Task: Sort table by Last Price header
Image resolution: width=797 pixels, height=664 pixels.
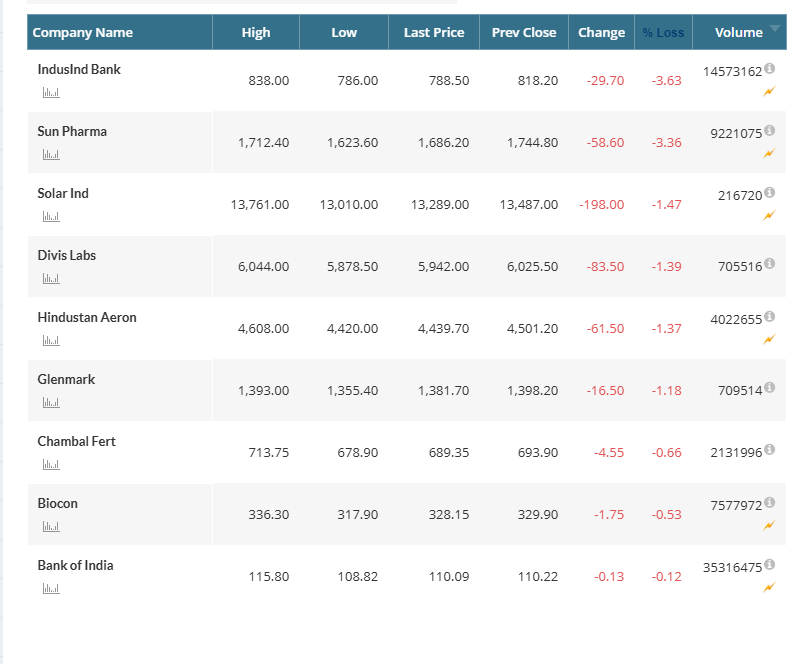Action: [x=434, y=33]
